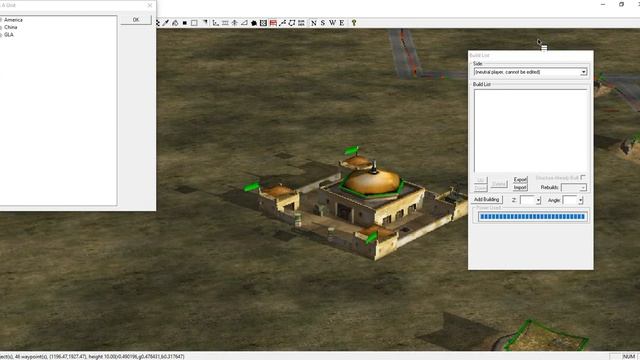Viewport: 640px width, 360px height.
Task: Click the E compass direction toolbar button
Action: tap(342, 23)
